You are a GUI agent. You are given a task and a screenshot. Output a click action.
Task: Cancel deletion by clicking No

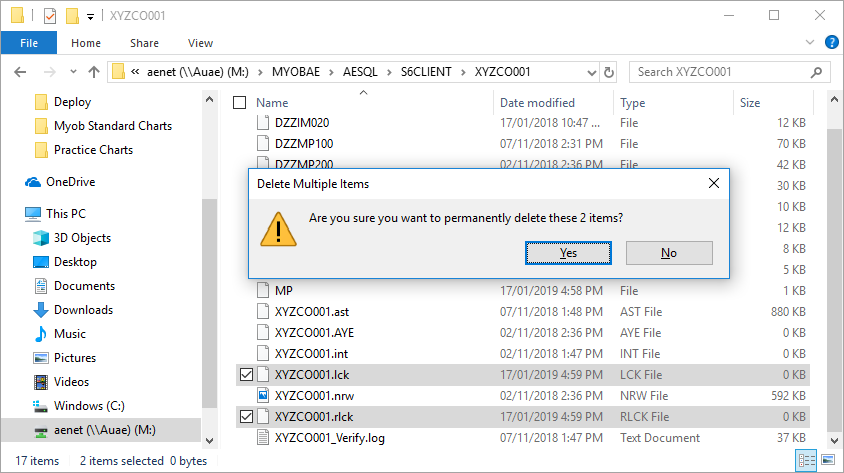click(668, 253)
